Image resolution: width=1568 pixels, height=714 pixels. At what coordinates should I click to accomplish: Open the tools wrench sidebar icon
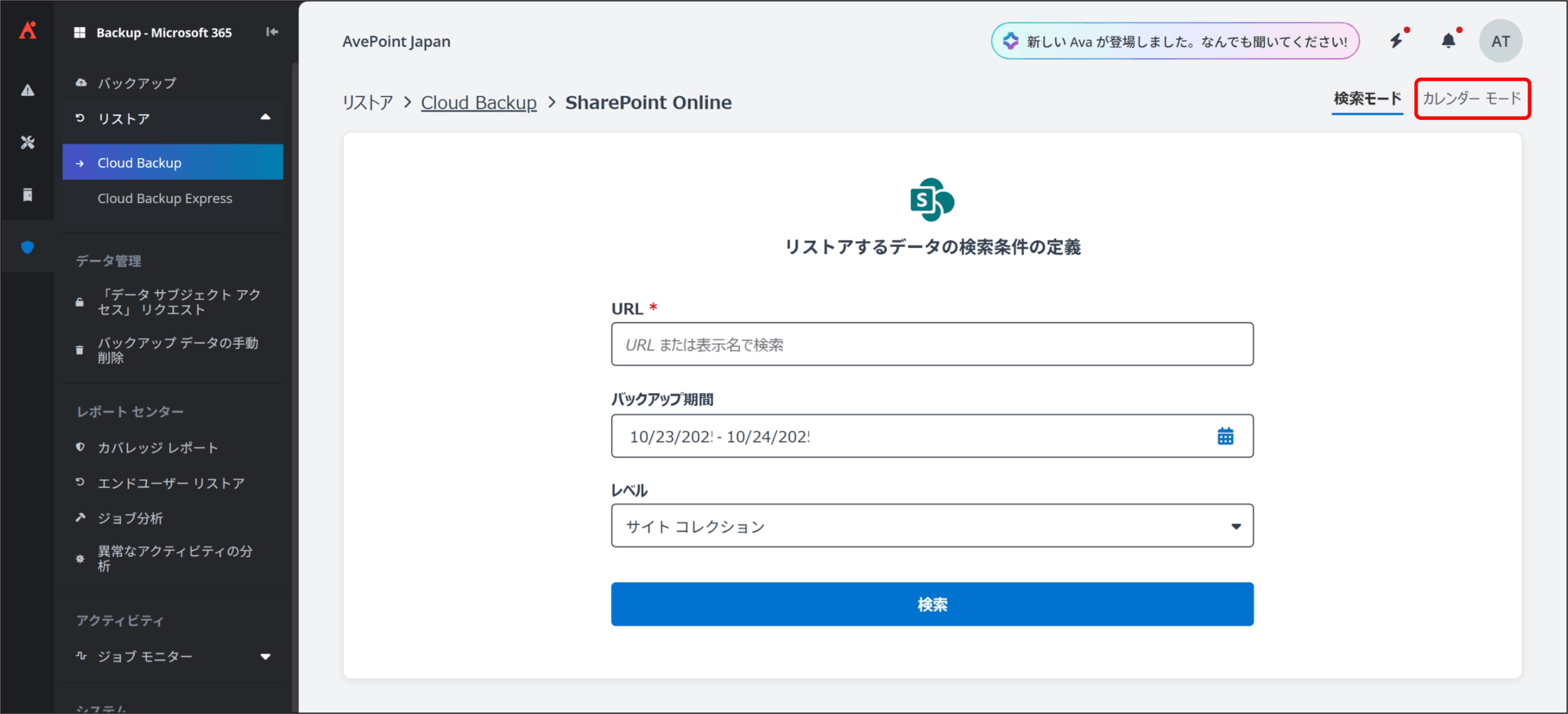pos(28,143)
